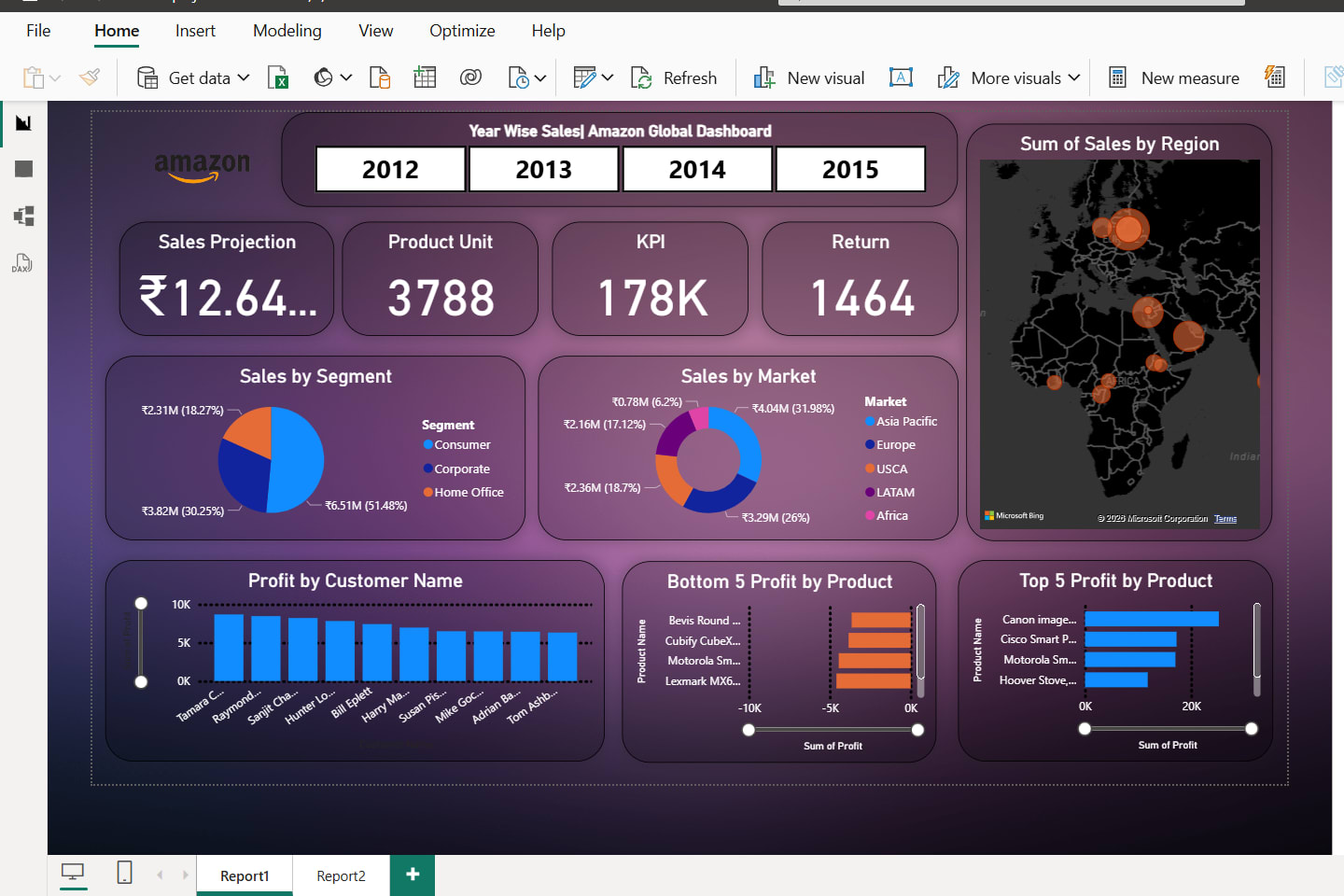This screenshot has width=1344, height=896.
Task: Click the Transform data icon
Action: point(584,77)
